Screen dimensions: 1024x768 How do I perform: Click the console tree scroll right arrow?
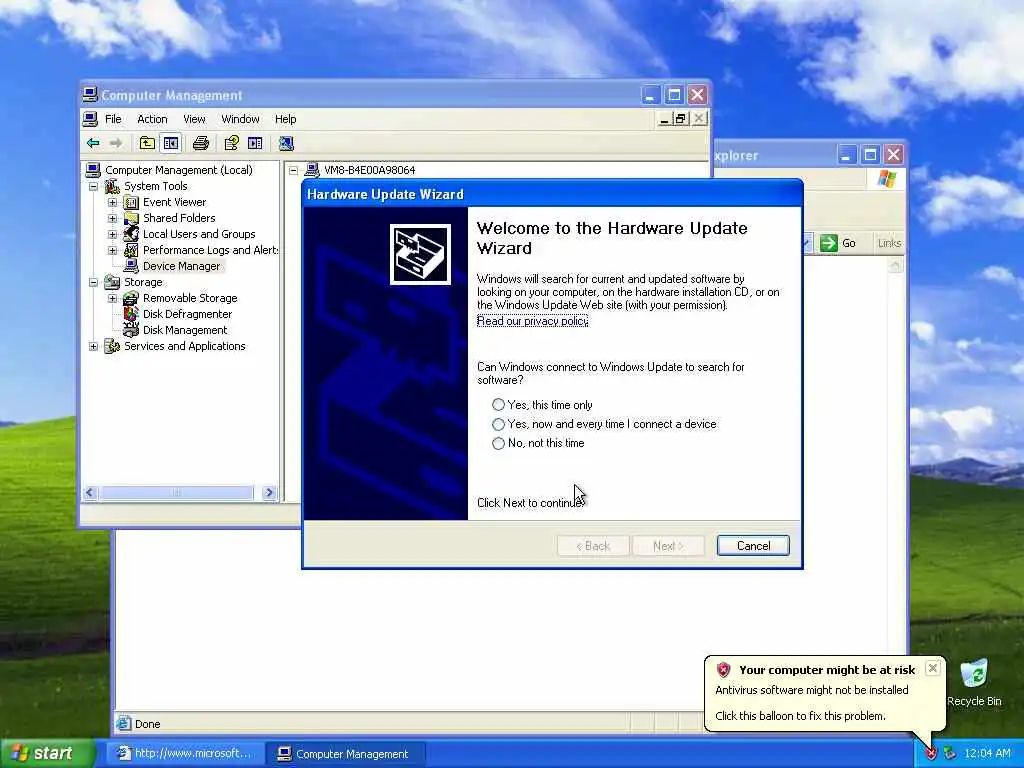click(269, 493)
